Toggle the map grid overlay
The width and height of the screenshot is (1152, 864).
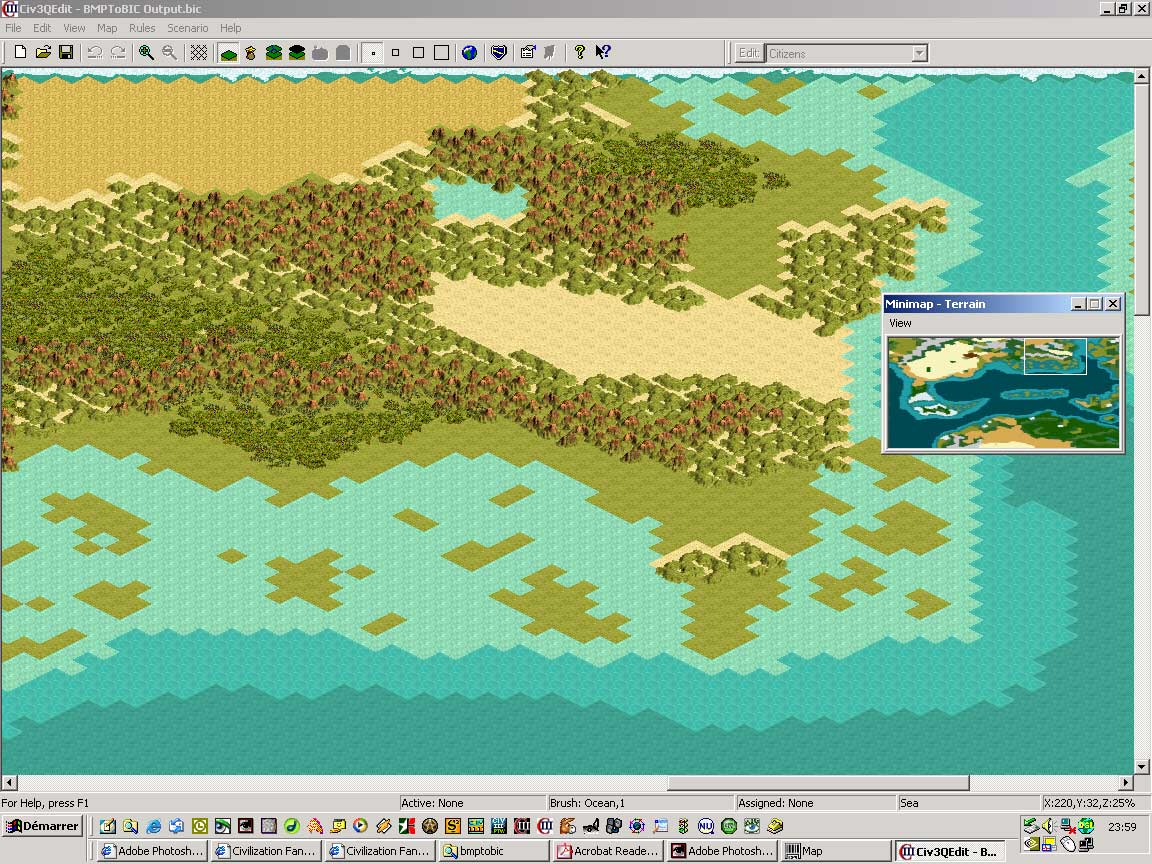(198, 52)
